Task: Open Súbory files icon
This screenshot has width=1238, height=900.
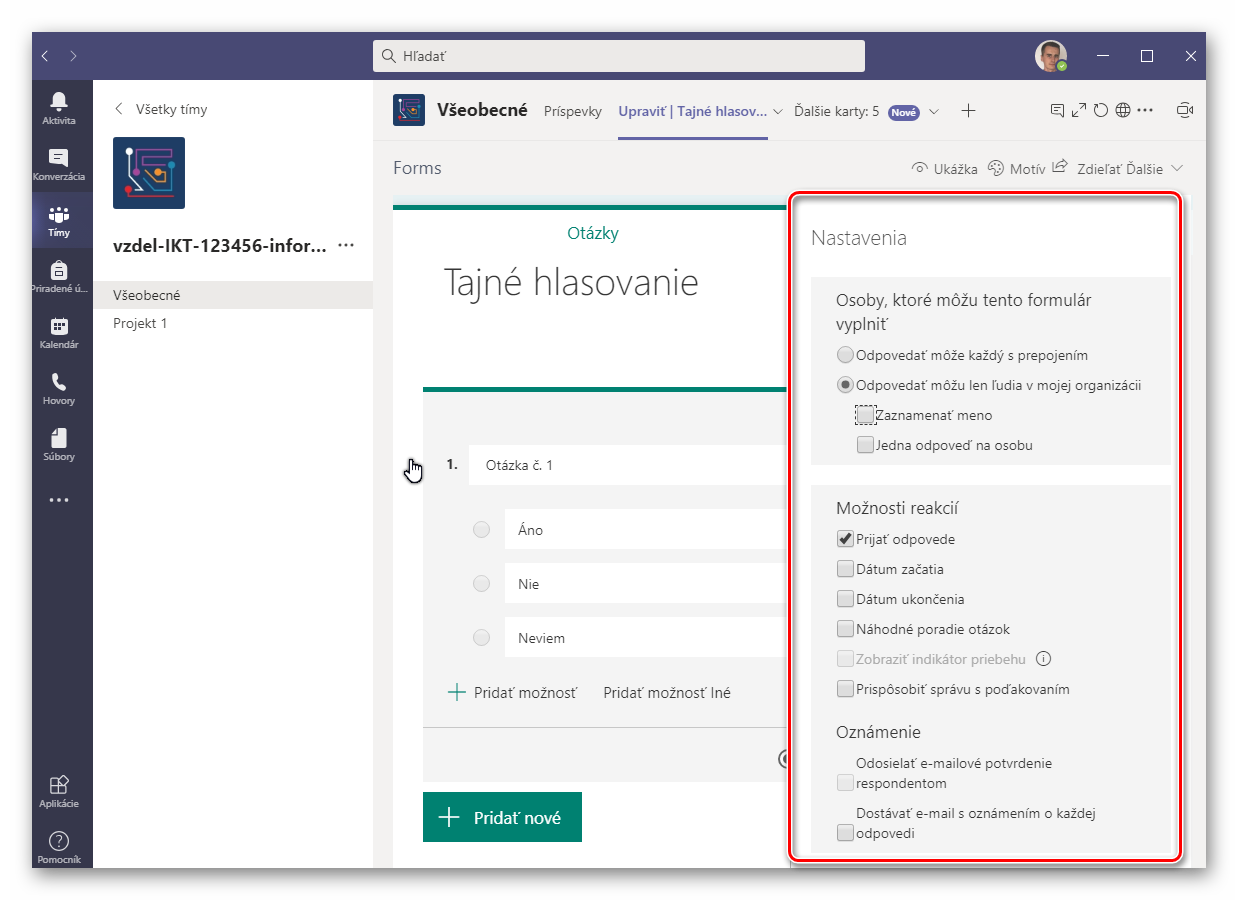Action: [58, 444]
